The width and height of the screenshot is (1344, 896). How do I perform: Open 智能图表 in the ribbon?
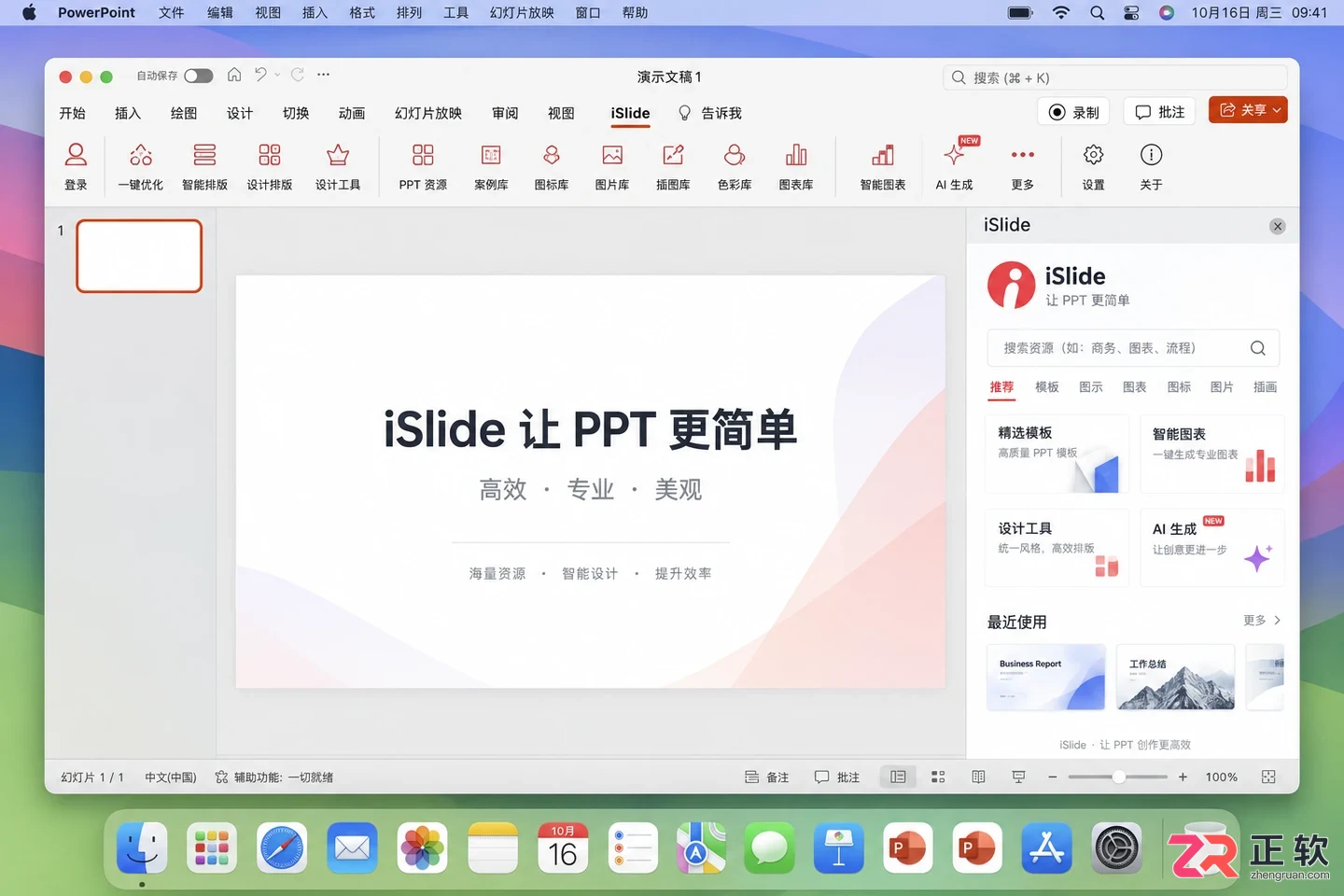[x=883, y=165]
